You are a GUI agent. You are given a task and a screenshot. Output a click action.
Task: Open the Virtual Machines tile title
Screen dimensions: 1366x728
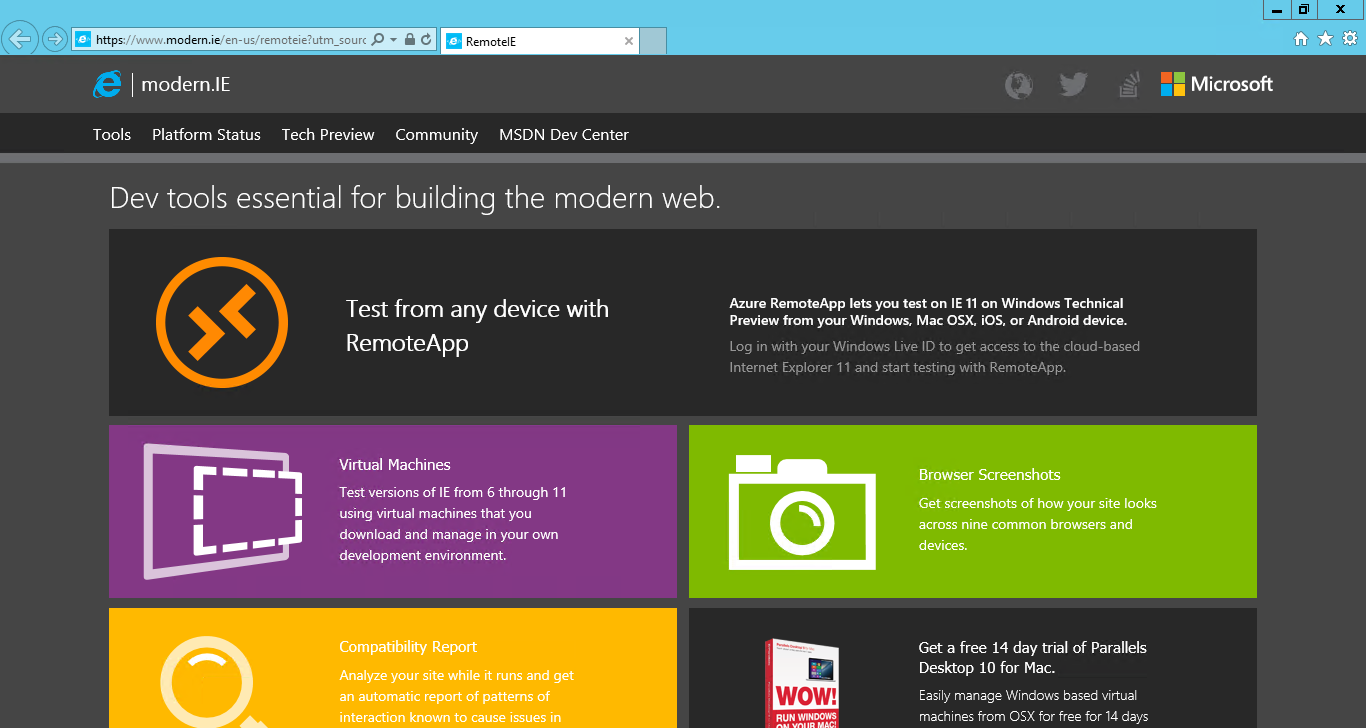395,465
